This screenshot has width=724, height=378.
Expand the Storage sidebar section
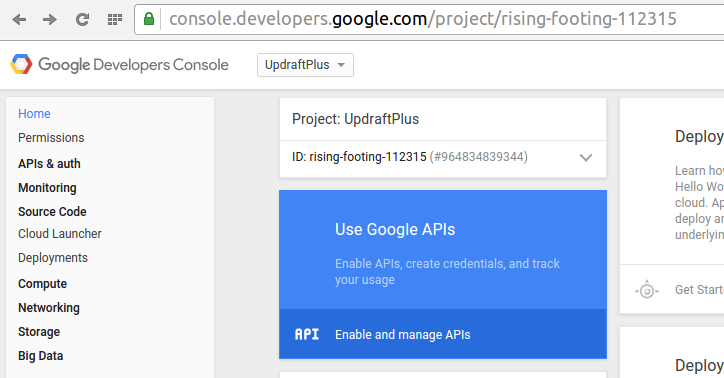click(39, 332)
